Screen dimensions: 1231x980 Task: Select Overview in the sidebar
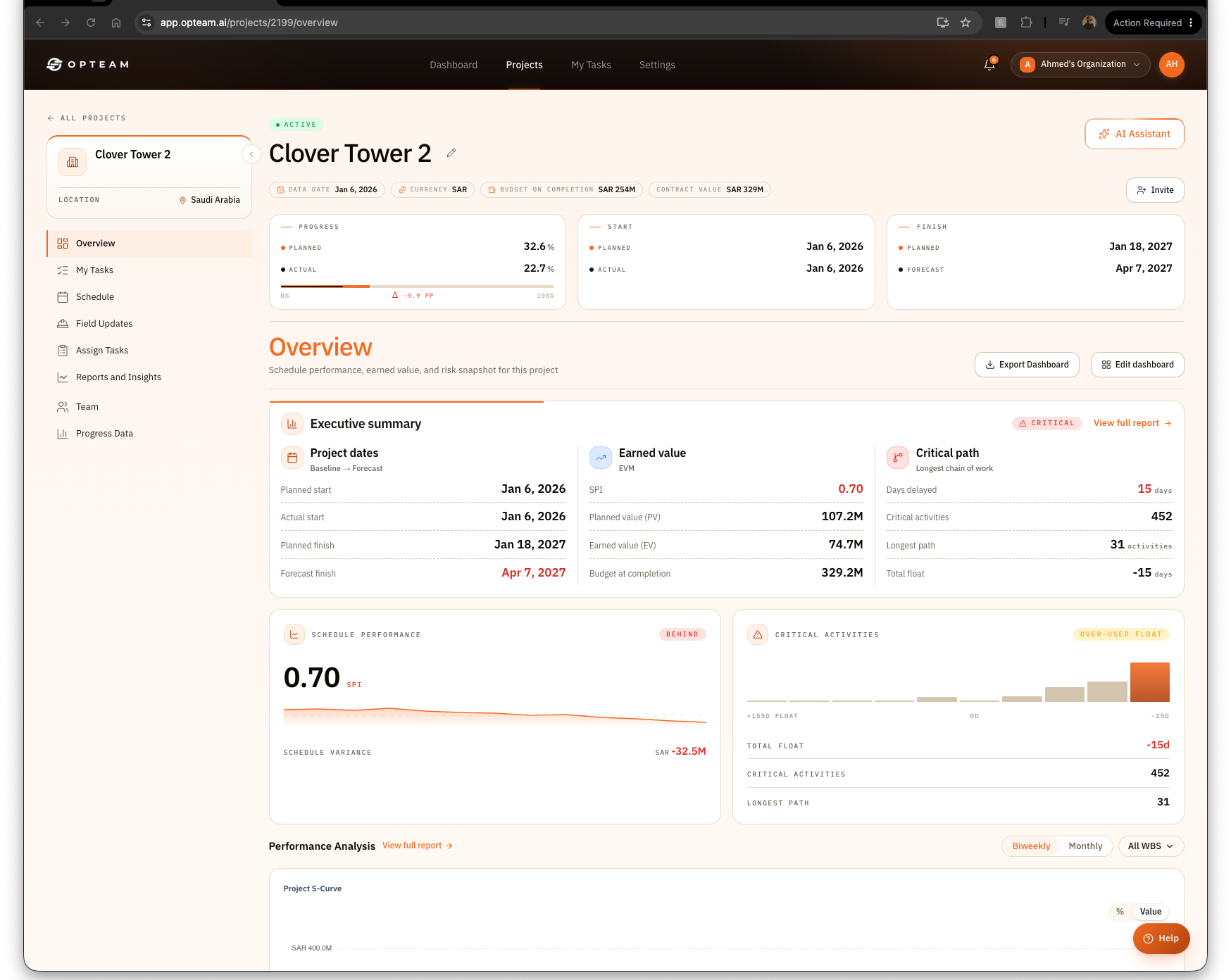149,244
